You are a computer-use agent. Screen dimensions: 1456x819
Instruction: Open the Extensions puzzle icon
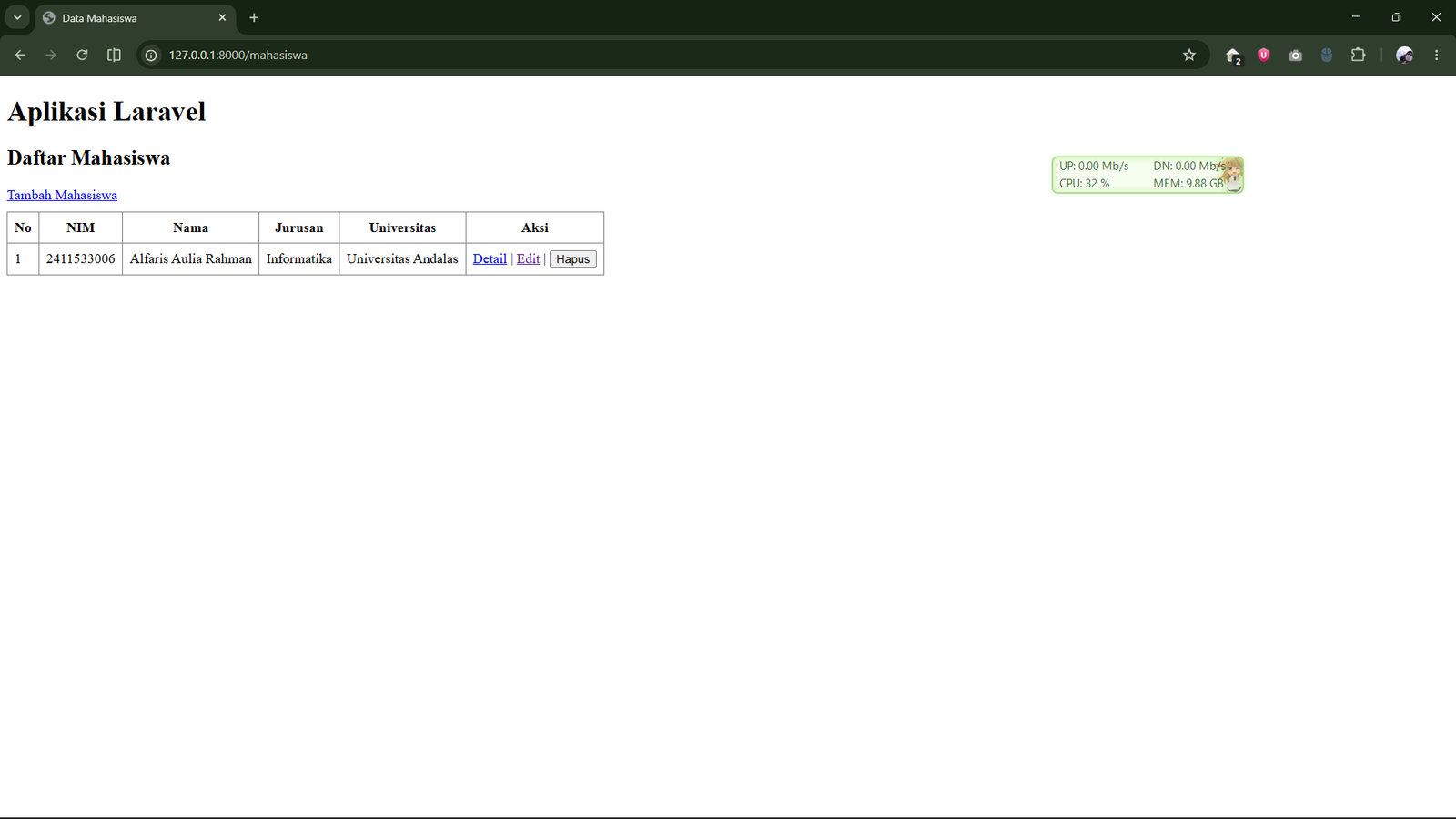point(1359,55)
